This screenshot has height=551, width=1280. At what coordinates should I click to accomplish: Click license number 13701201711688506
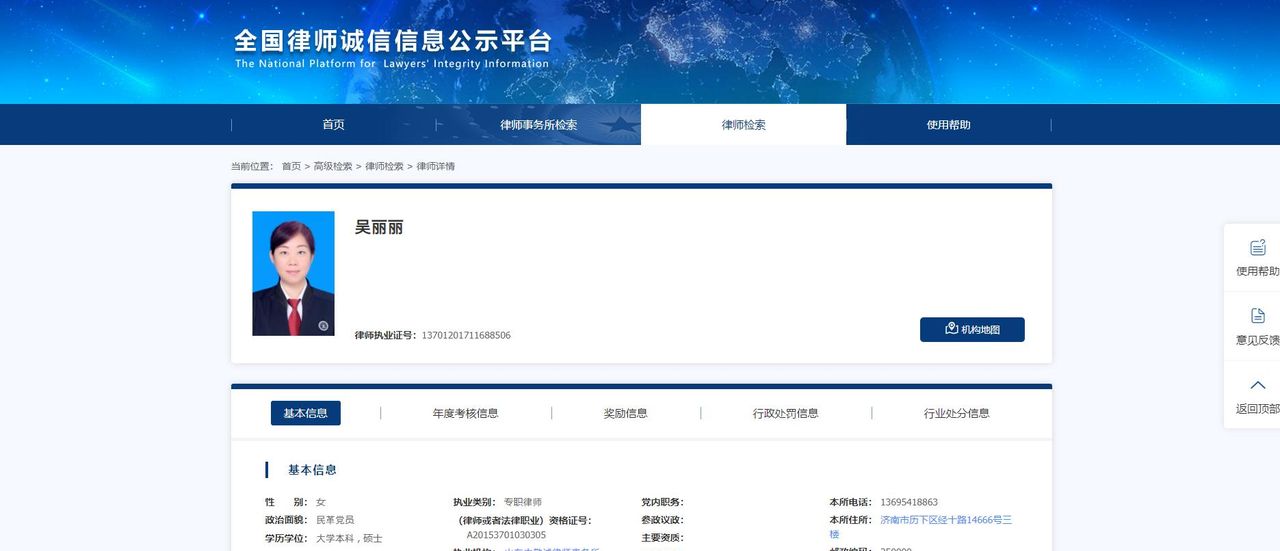[466, 335]
